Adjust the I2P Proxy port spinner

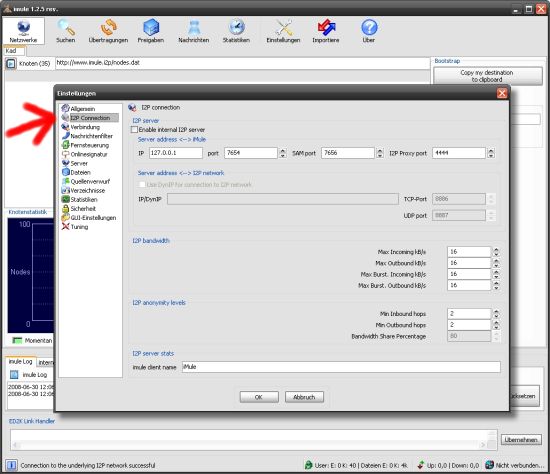(x=491, y=153)
